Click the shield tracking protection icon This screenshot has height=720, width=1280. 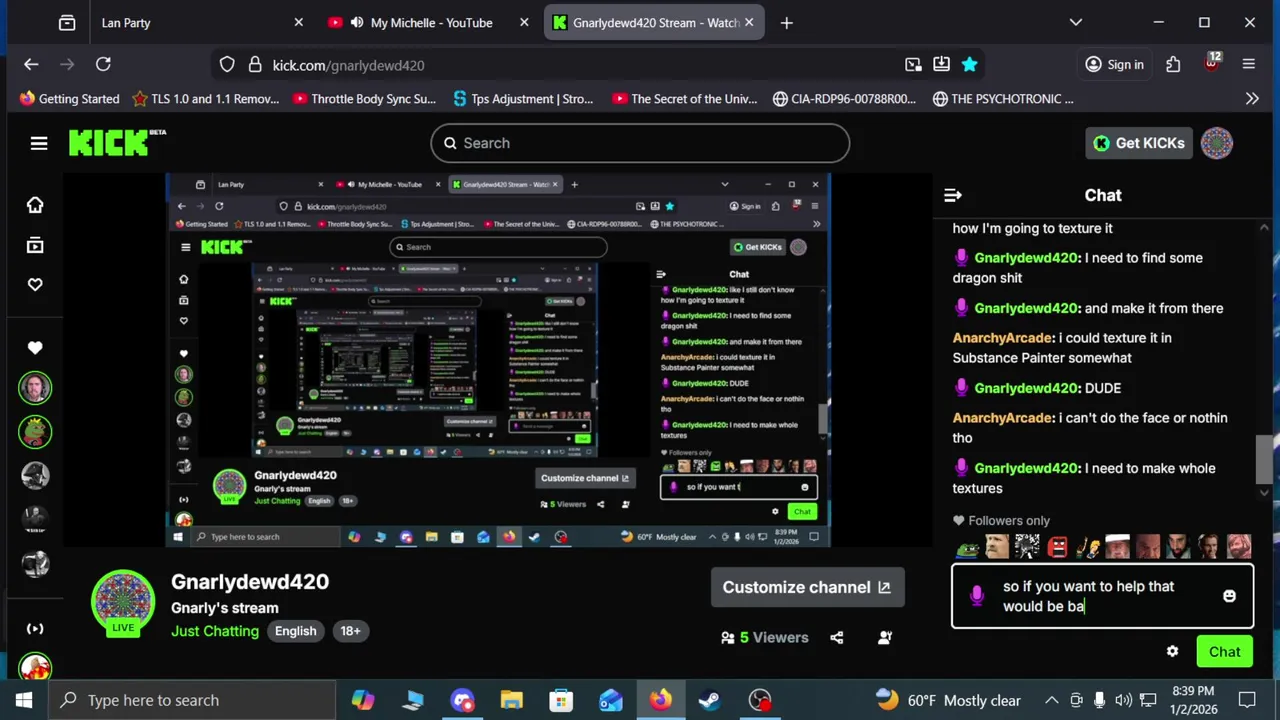(x=227, y=65)
